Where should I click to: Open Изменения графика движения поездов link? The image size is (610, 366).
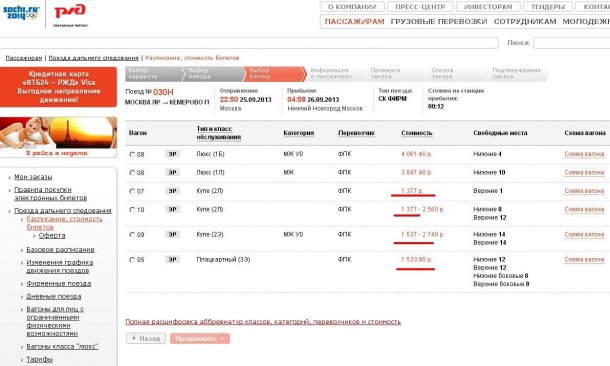coord(60,266)
